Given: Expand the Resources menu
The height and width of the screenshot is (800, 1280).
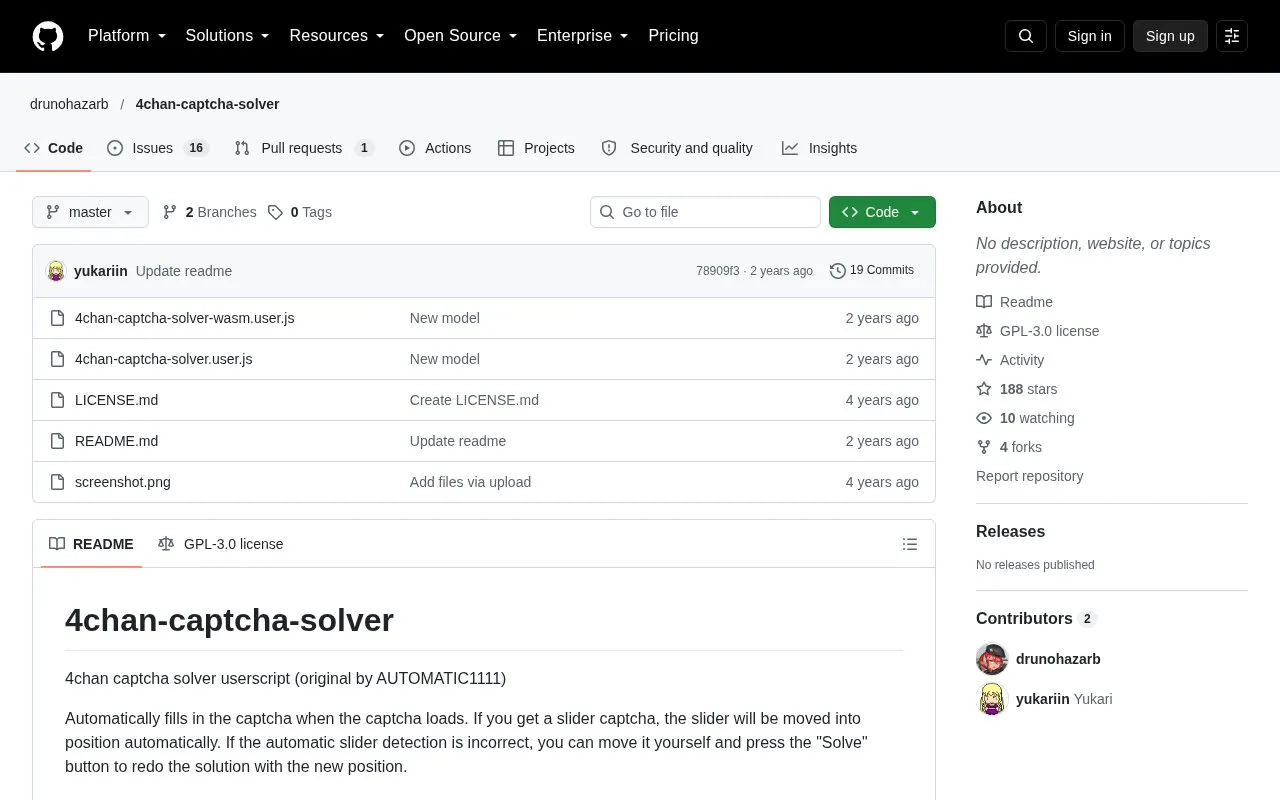Looking at the screenshot, I should (337, 36).
